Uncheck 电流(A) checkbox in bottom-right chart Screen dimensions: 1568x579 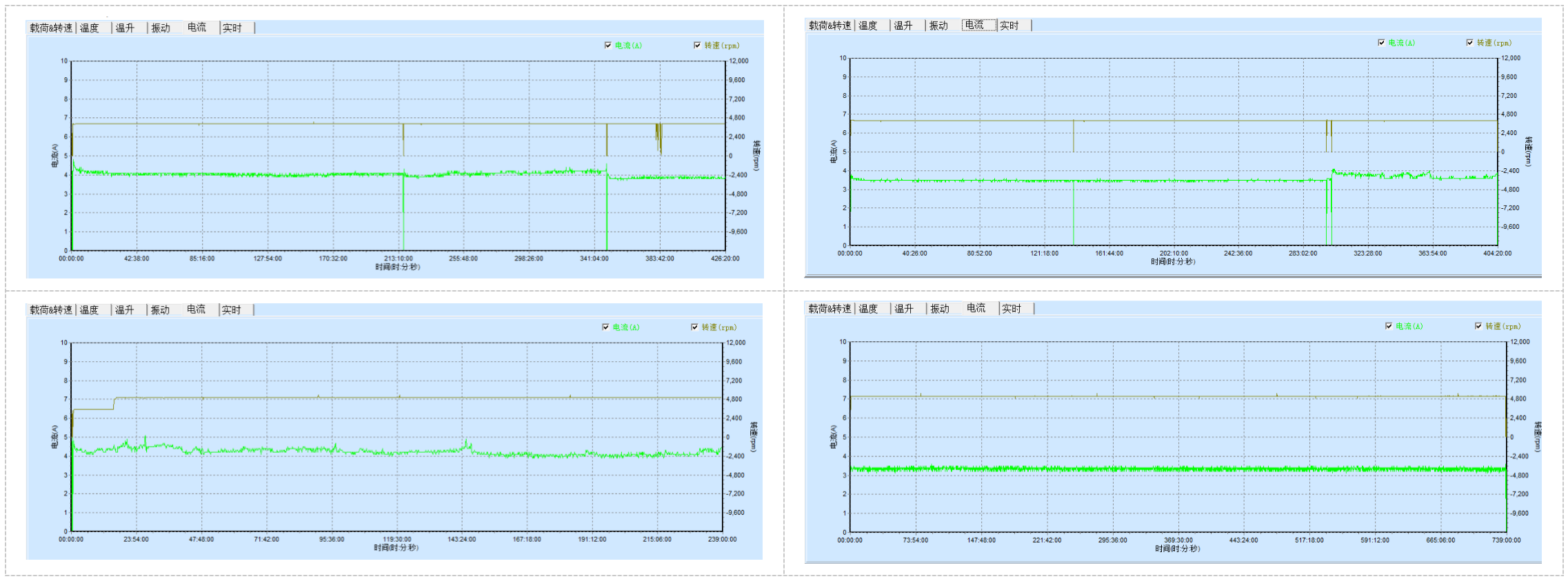pyautogui.click(x=1389, y=326)
